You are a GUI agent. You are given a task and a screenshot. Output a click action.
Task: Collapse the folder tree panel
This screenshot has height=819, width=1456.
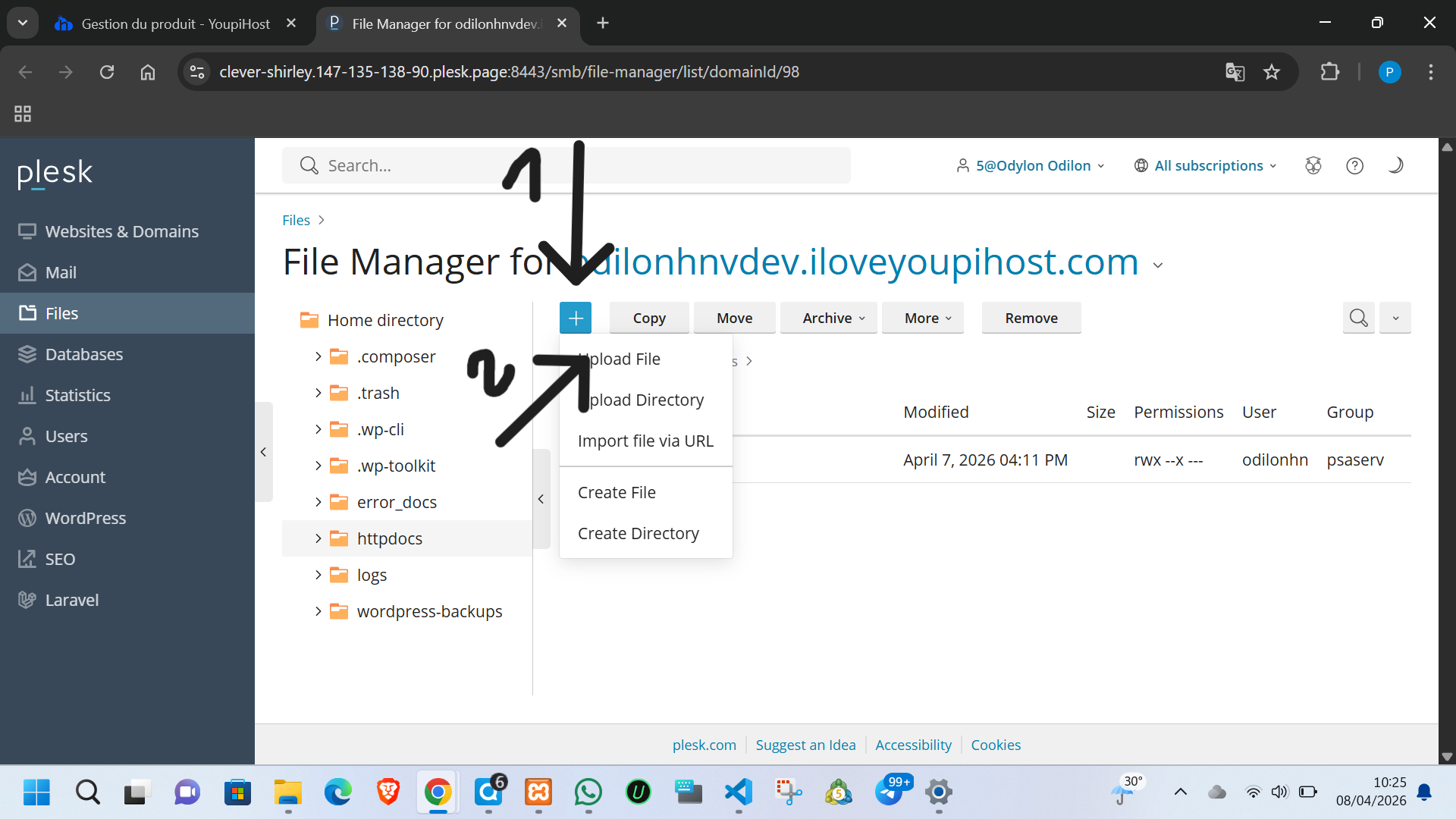541,499
